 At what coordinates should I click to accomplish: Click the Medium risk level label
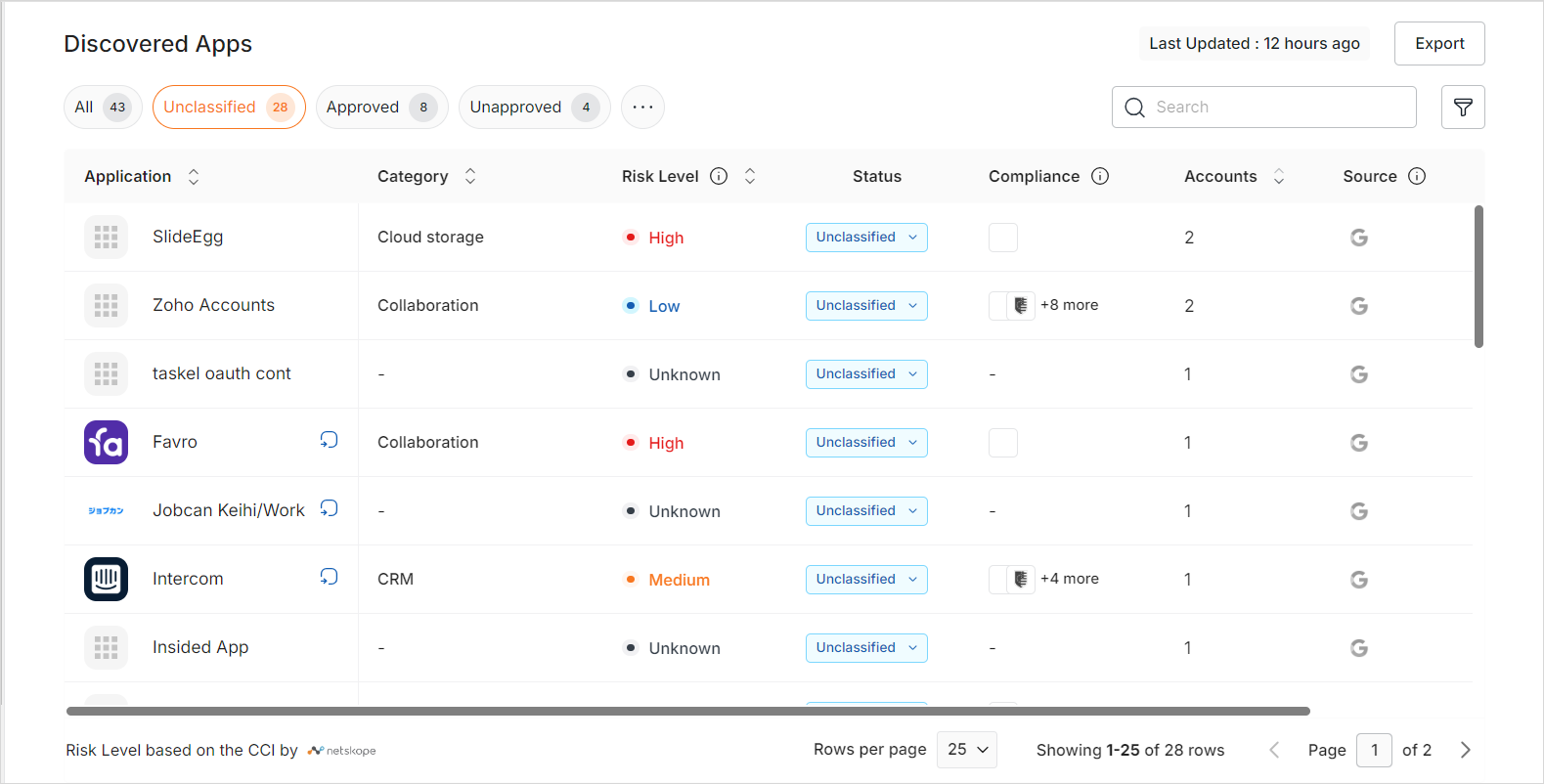[679, 580]
